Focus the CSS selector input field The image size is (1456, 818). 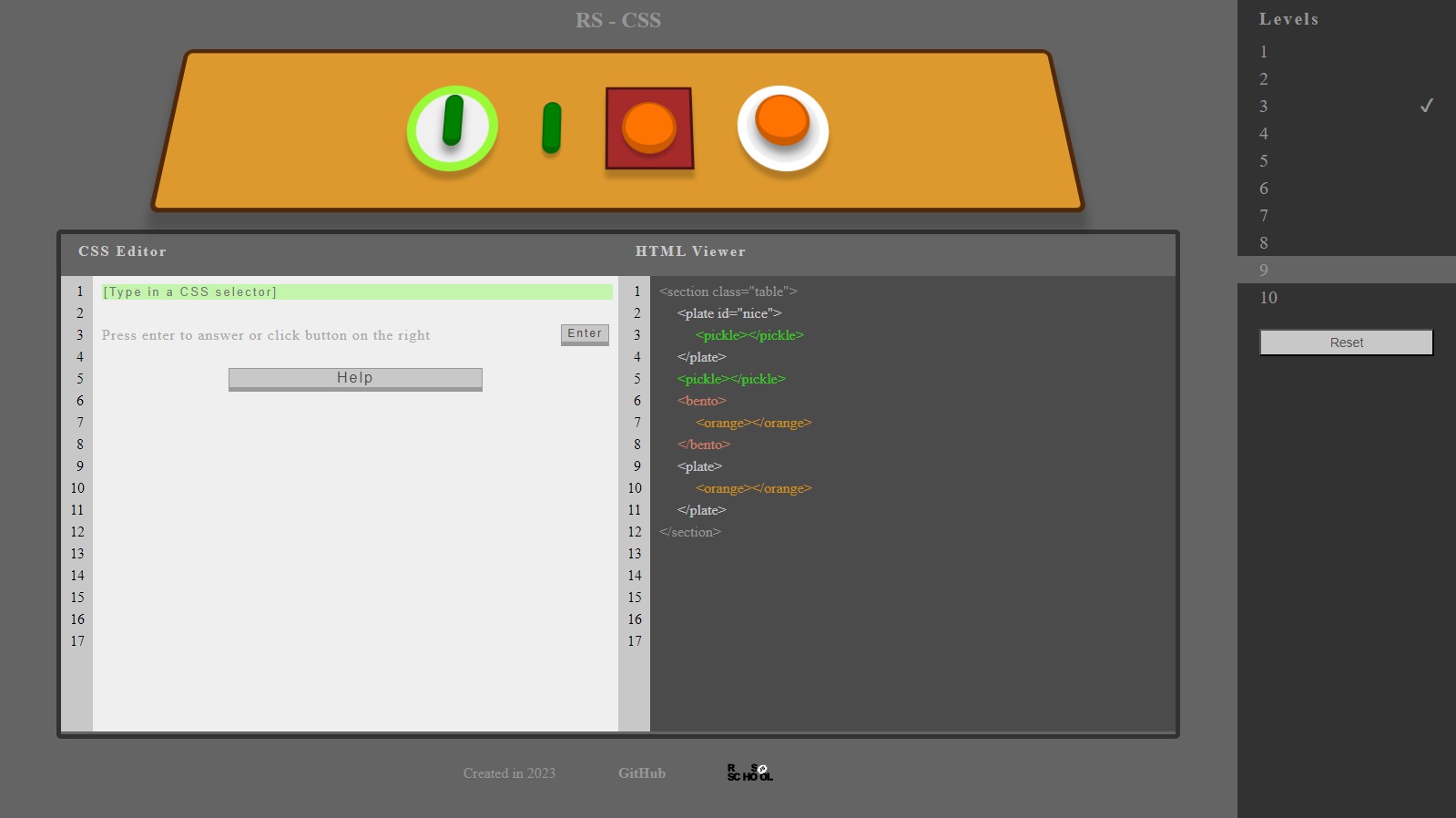click(357, 291)
